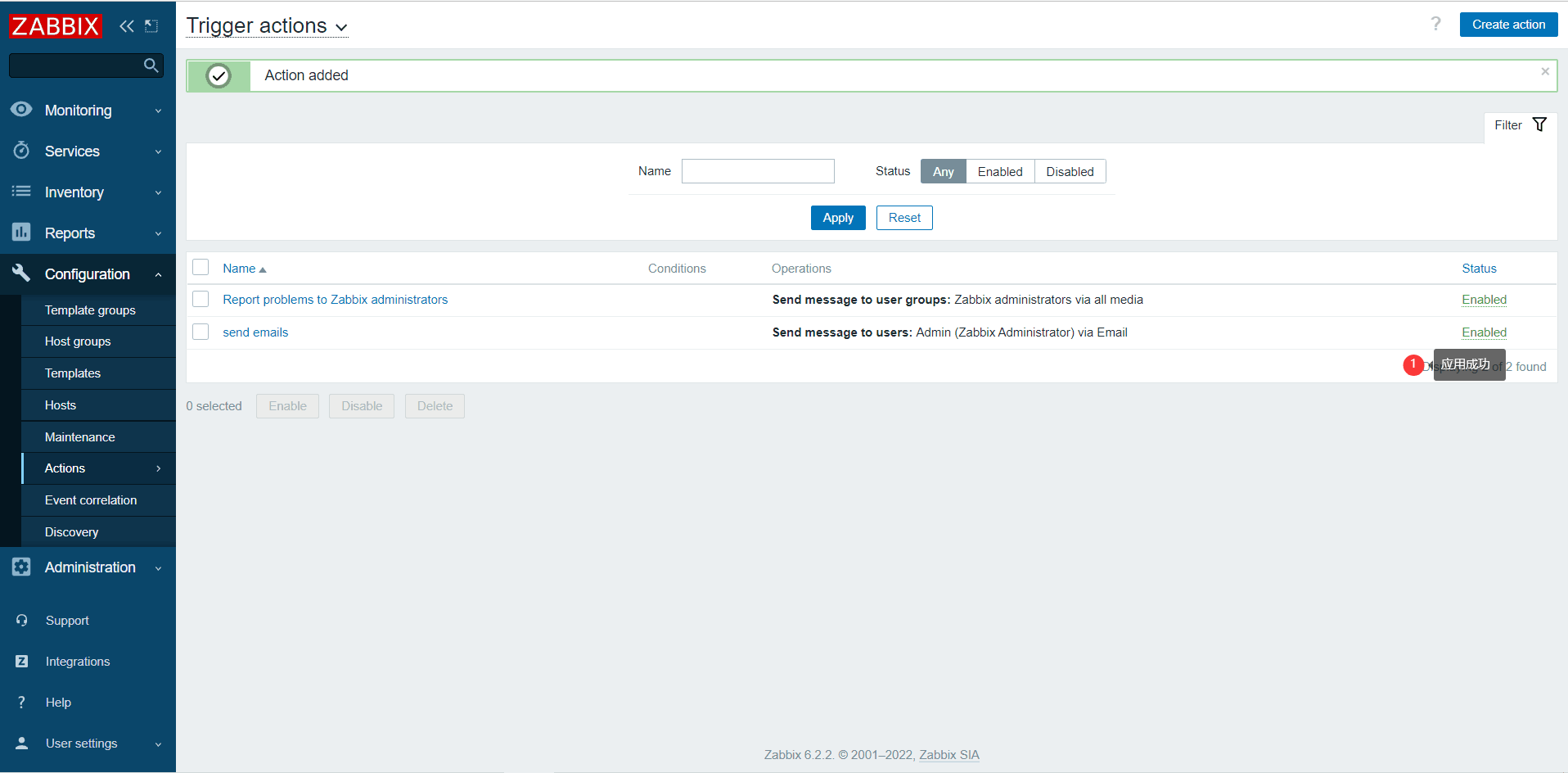The width and height of the screenshot is (1568, 773).
Task: Open page help question mark icon
Action: click(1435, 24)
